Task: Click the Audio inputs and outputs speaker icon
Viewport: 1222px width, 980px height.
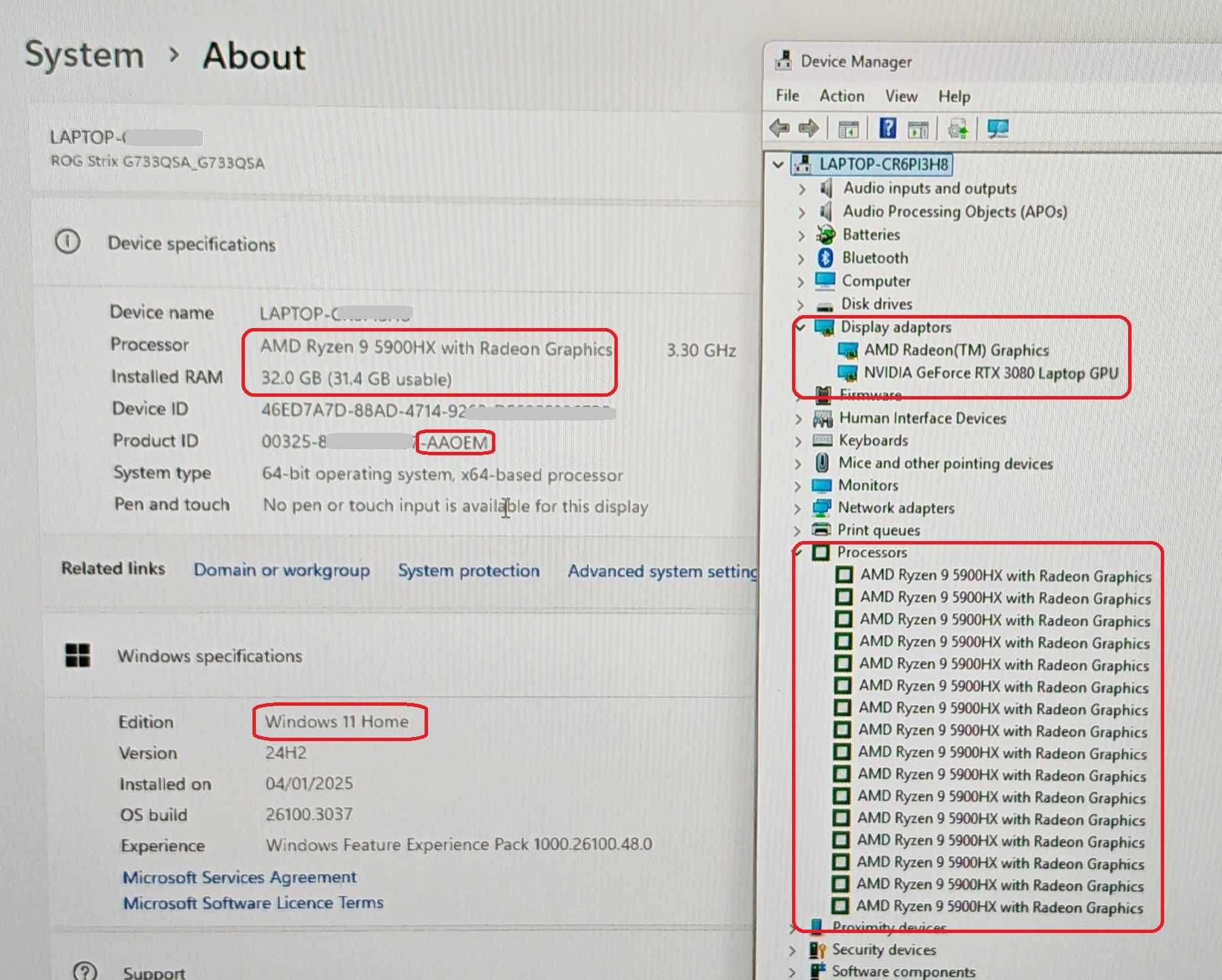Action: (x=826, y=188)
